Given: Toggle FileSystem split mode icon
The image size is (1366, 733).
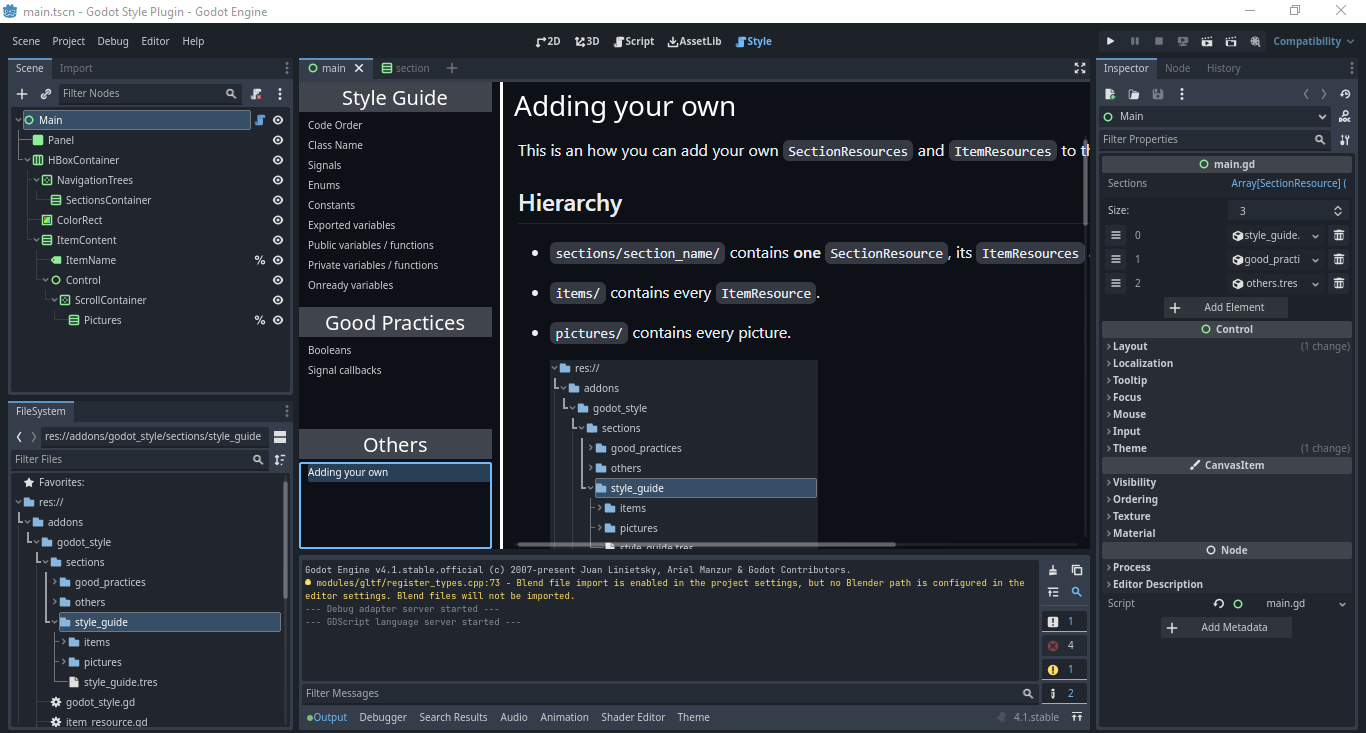Looking at the screenshot, I should coord(280,436).
